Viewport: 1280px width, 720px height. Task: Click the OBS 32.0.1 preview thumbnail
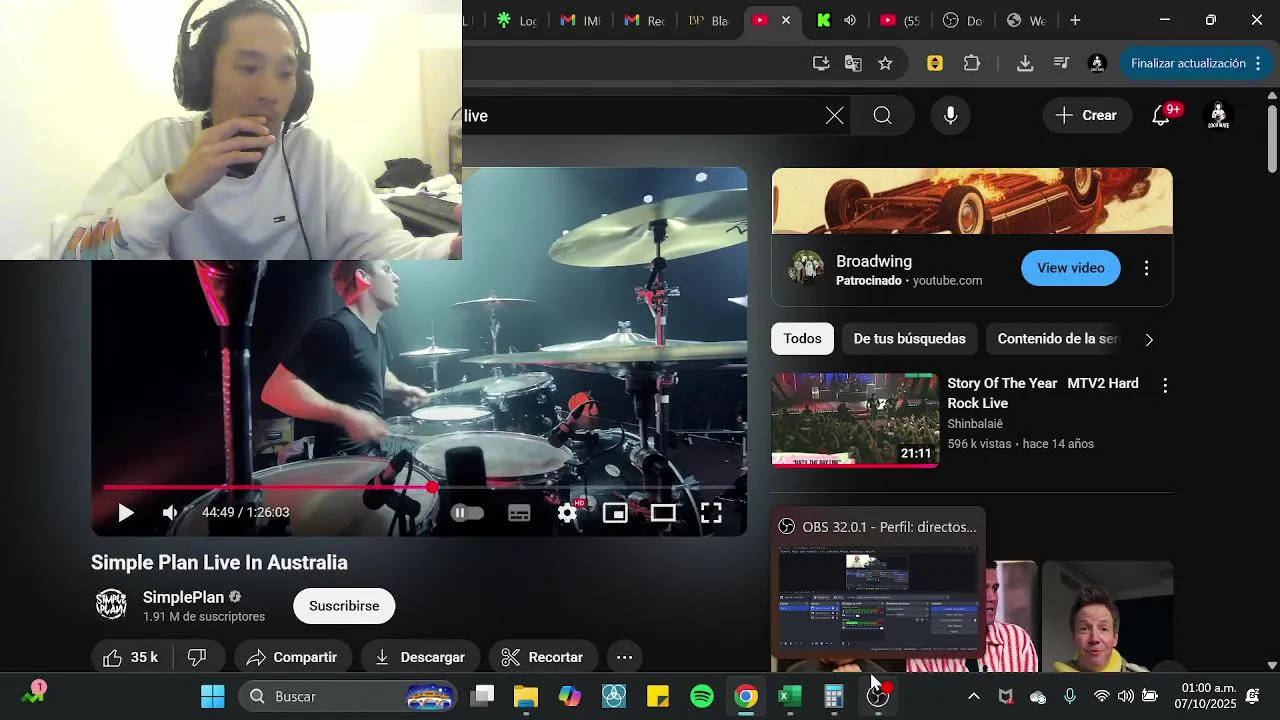point(878,600)
